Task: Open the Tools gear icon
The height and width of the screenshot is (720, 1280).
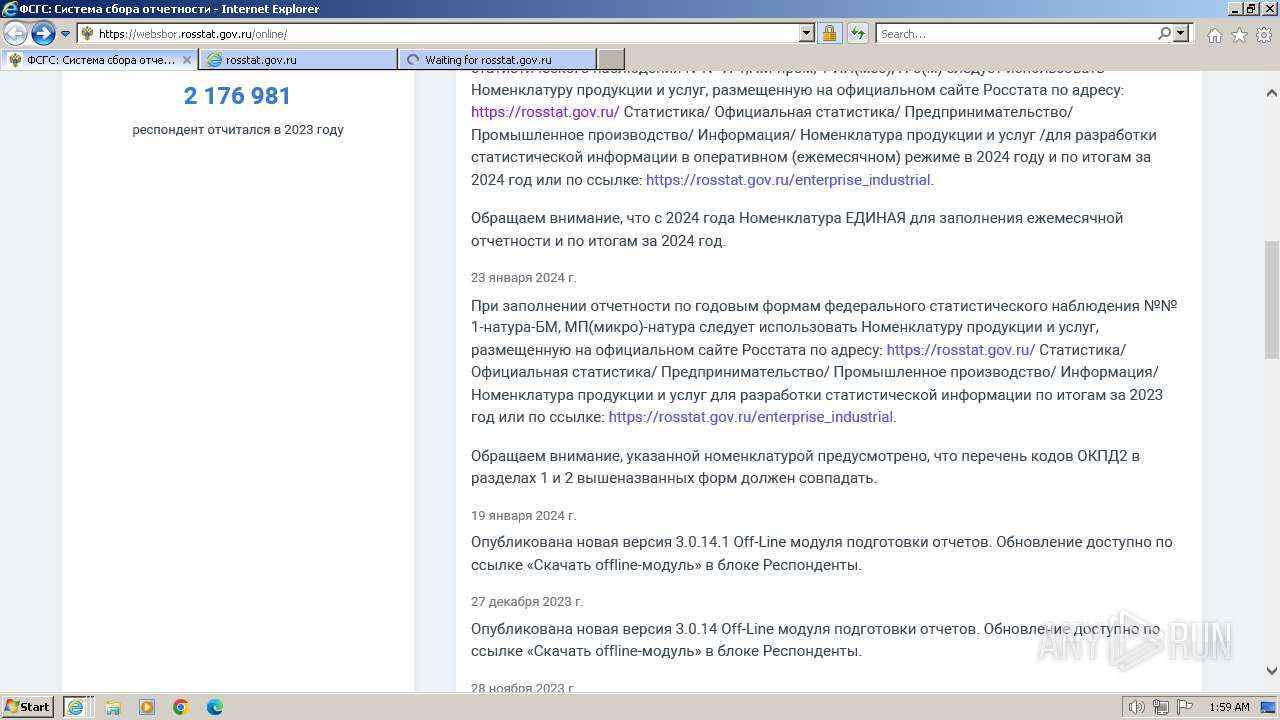Action: click(1263, 35)
